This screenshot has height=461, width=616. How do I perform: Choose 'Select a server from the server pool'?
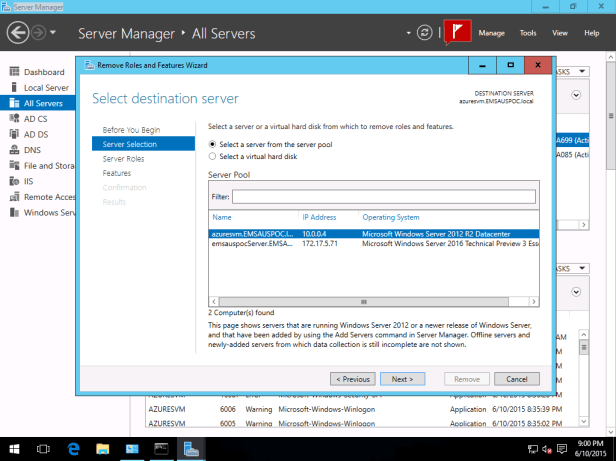point(213,145)
